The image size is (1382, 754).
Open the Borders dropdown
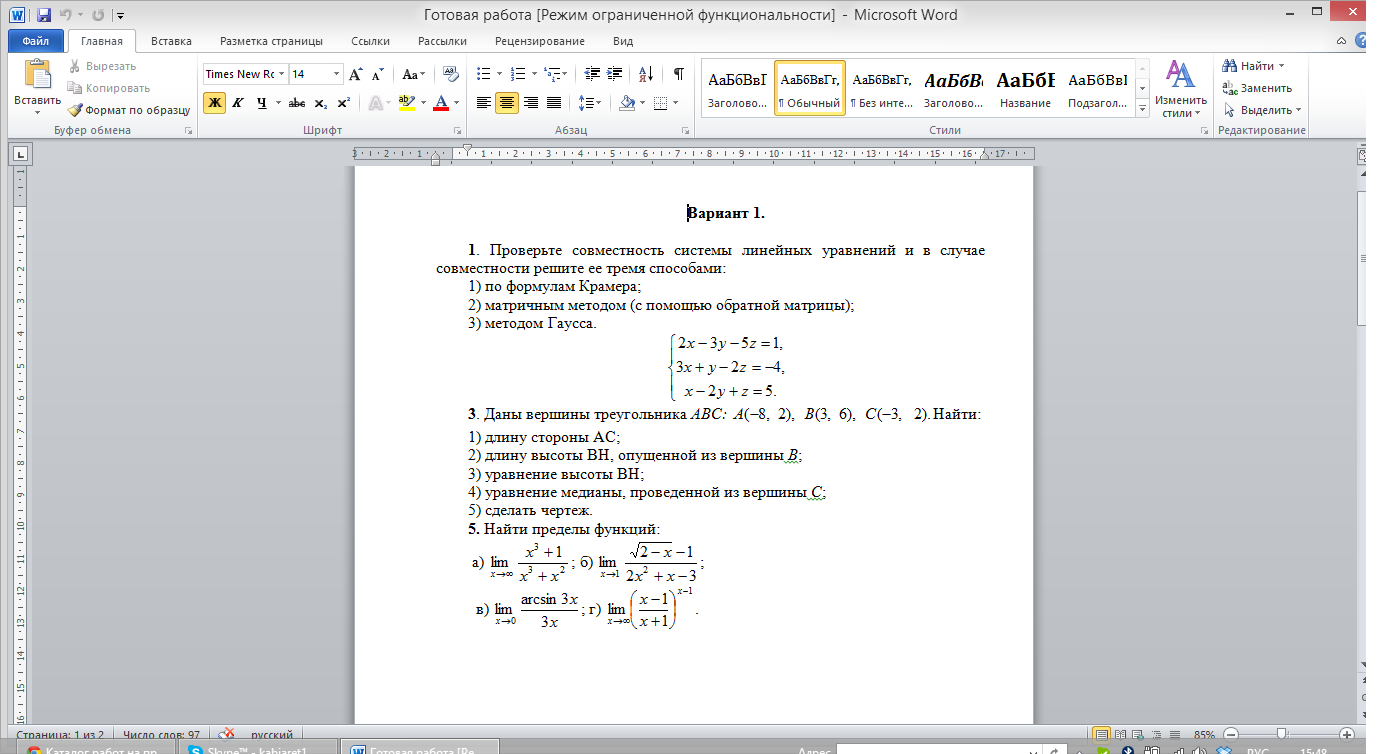[x=676, y=102]
